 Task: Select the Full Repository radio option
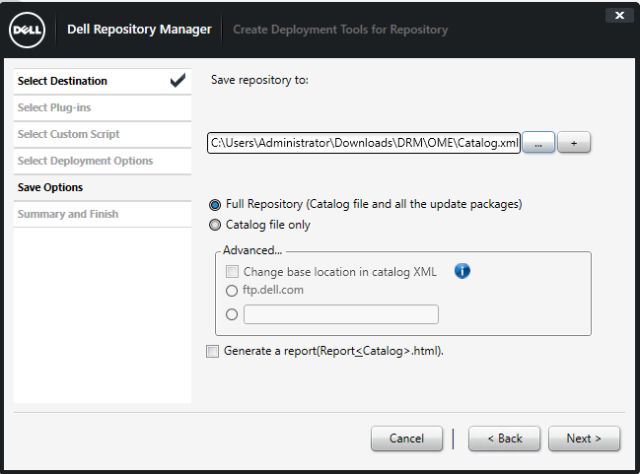(x=216, y=204)
